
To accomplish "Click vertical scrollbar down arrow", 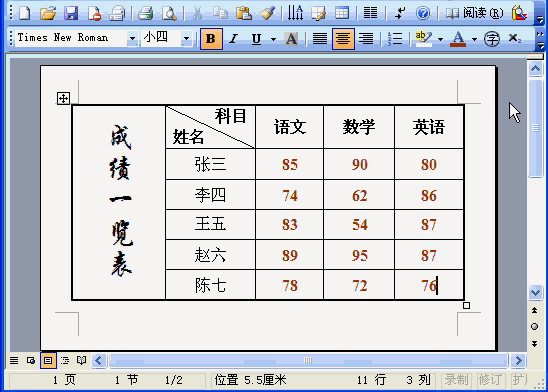I will pyautogui.click(x=535, y=292).
